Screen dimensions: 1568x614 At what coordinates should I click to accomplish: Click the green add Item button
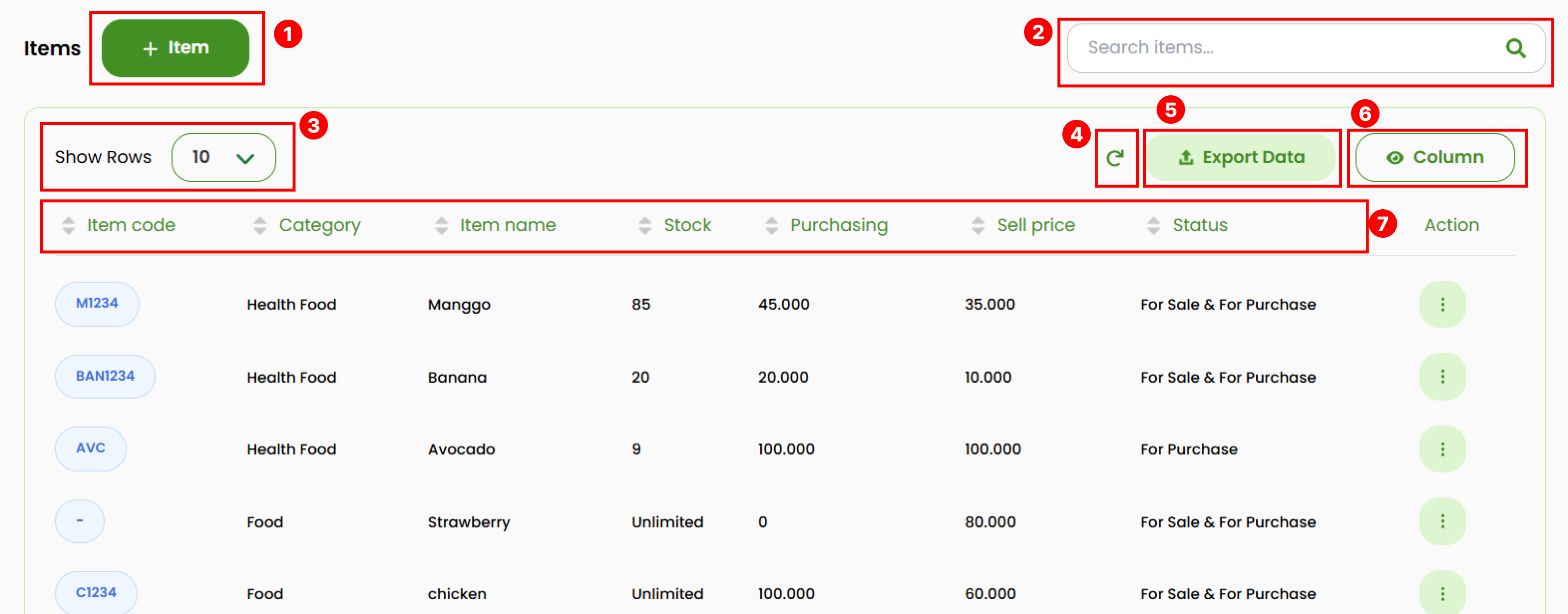pos(175,48)
